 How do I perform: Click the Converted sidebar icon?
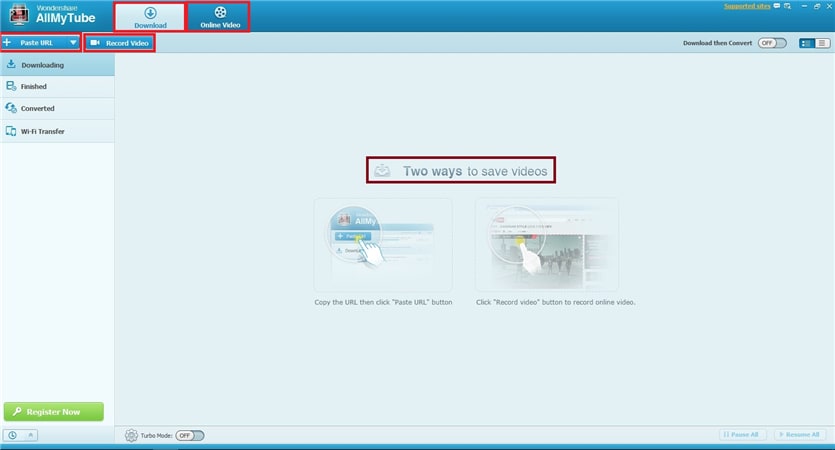click(x=11, y=108)
